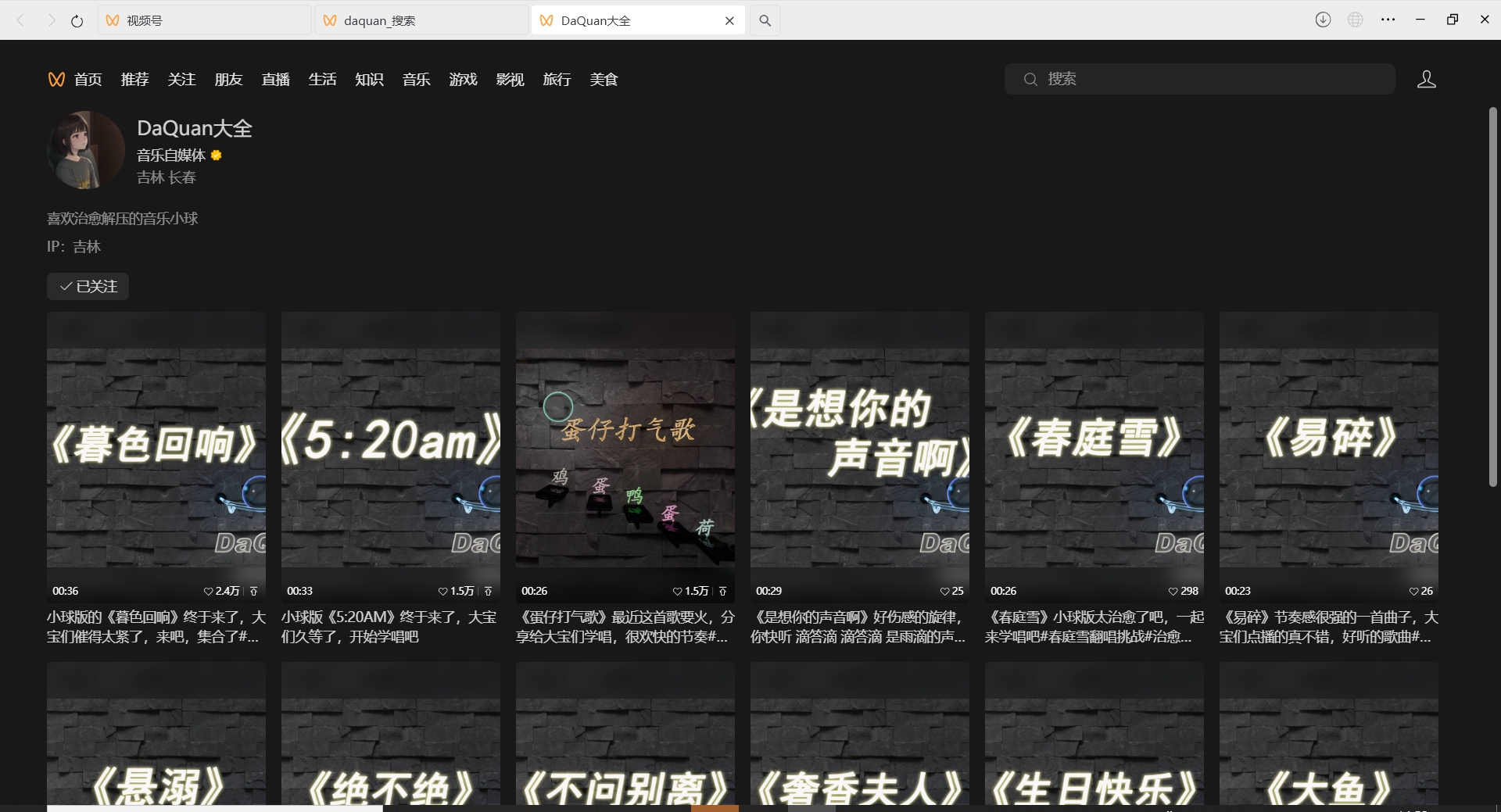Screen dimensions: 1501x812
Task: Close the DaQuan大全 tab
Action: 729,20
